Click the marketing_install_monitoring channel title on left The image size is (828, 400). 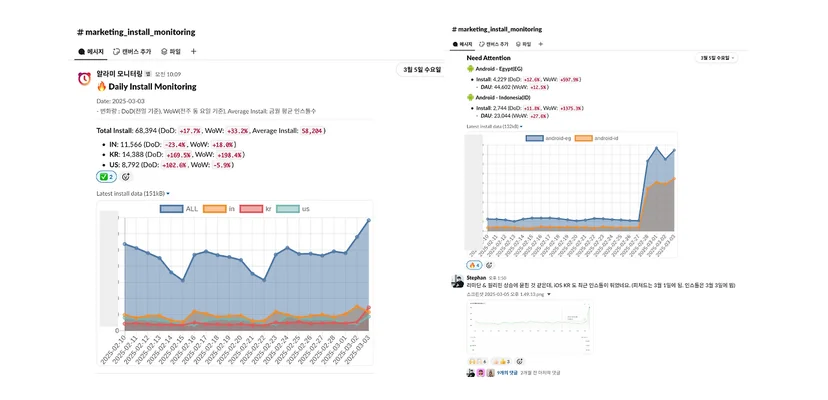136,32
